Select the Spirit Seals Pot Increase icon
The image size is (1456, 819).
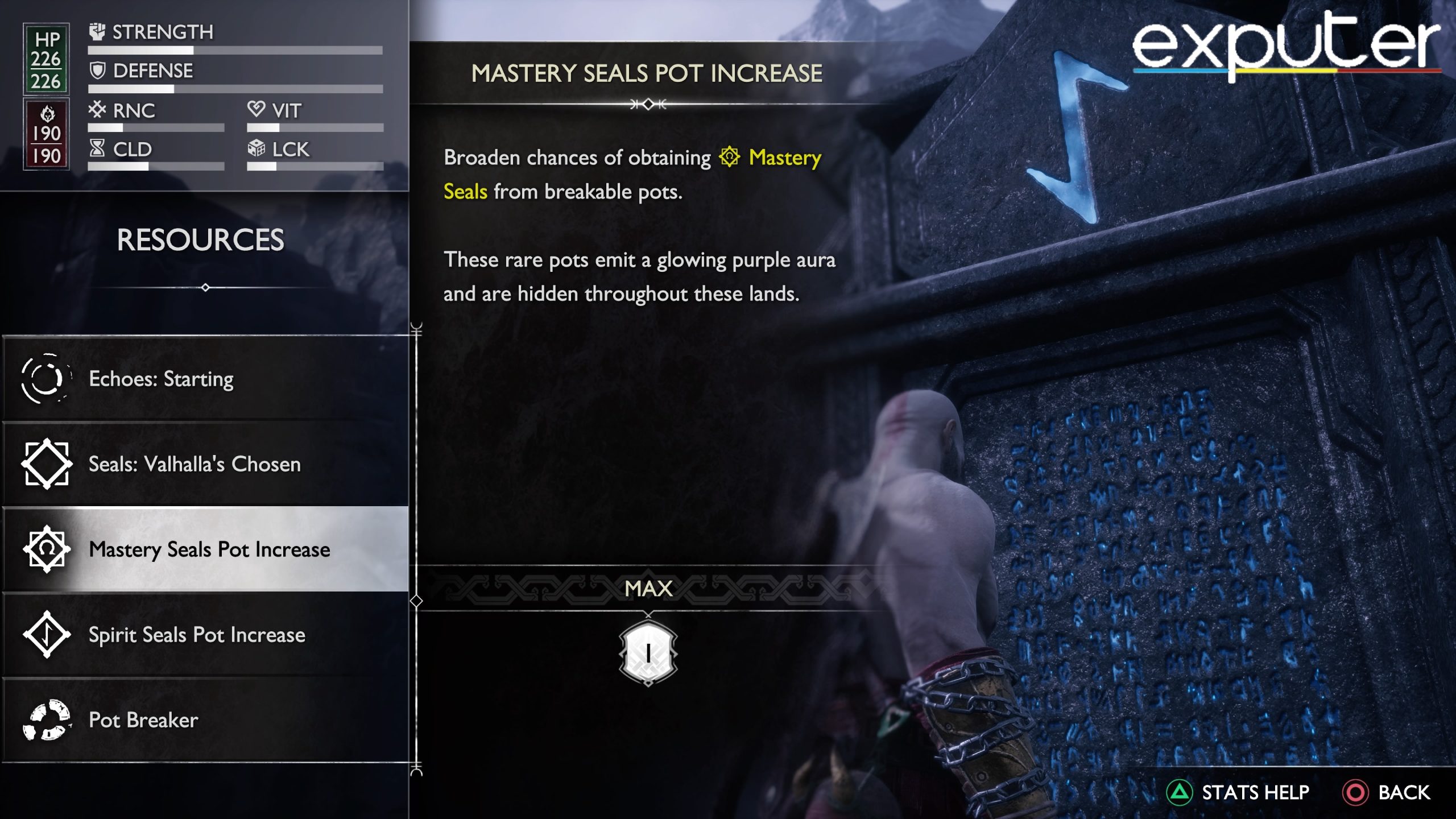(x=47, y=634)
